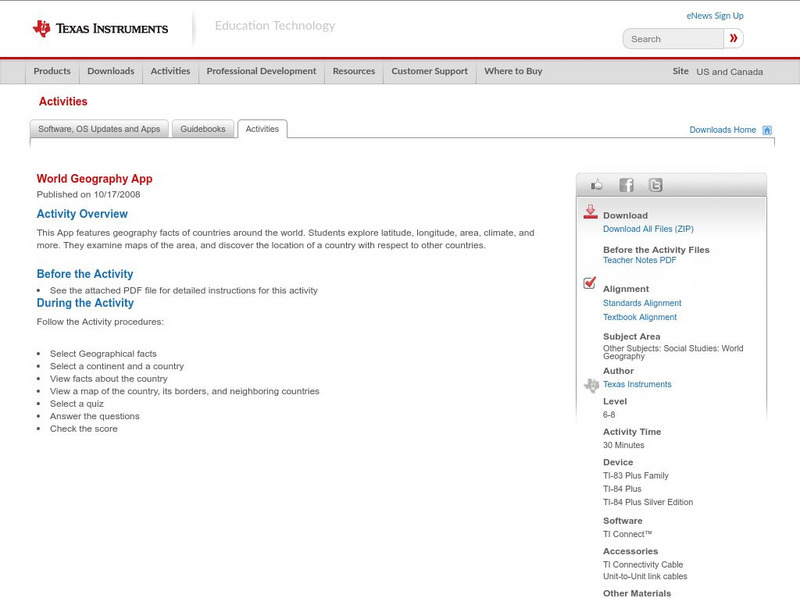Click 'Published on 10/17/2008' text
Image resolution: width=800 pixels, height=598 pixels.
88,194
